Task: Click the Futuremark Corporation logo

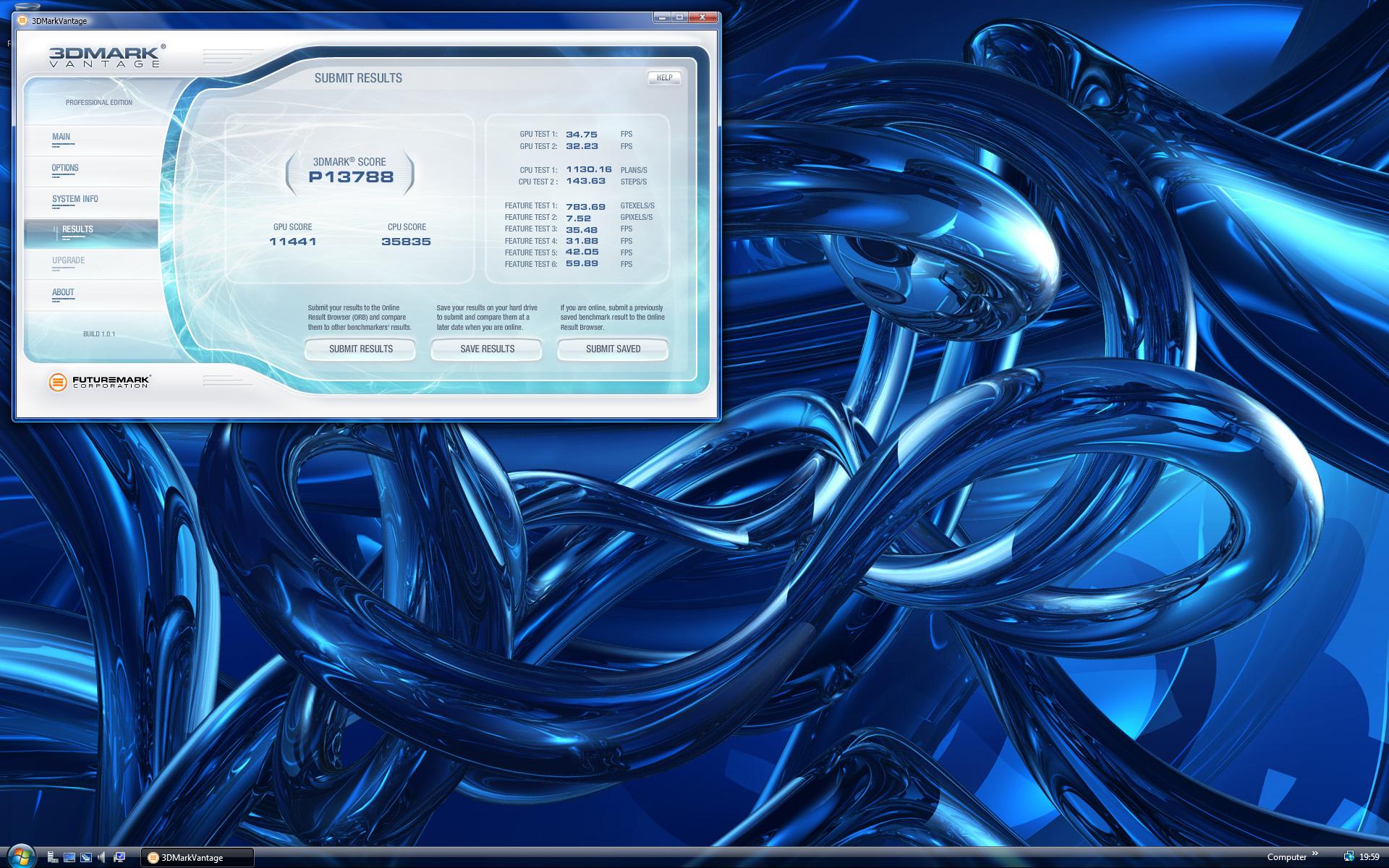Action: coord(100,382)
